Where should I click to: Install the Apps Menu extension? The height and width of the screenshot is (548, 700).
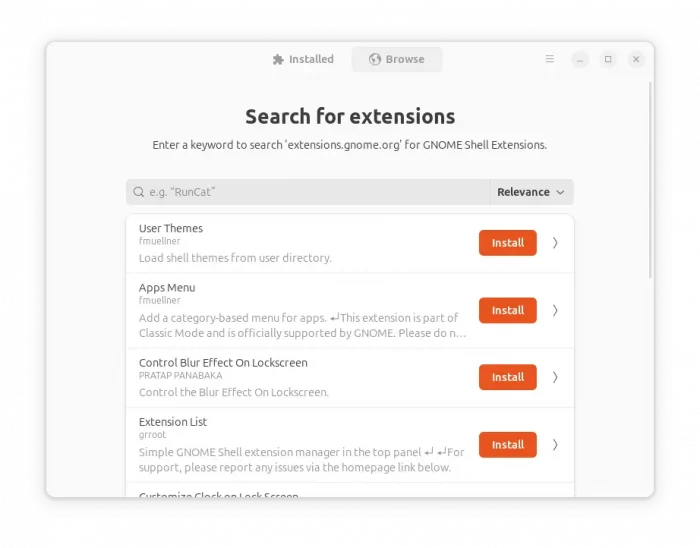click(507, 310)
